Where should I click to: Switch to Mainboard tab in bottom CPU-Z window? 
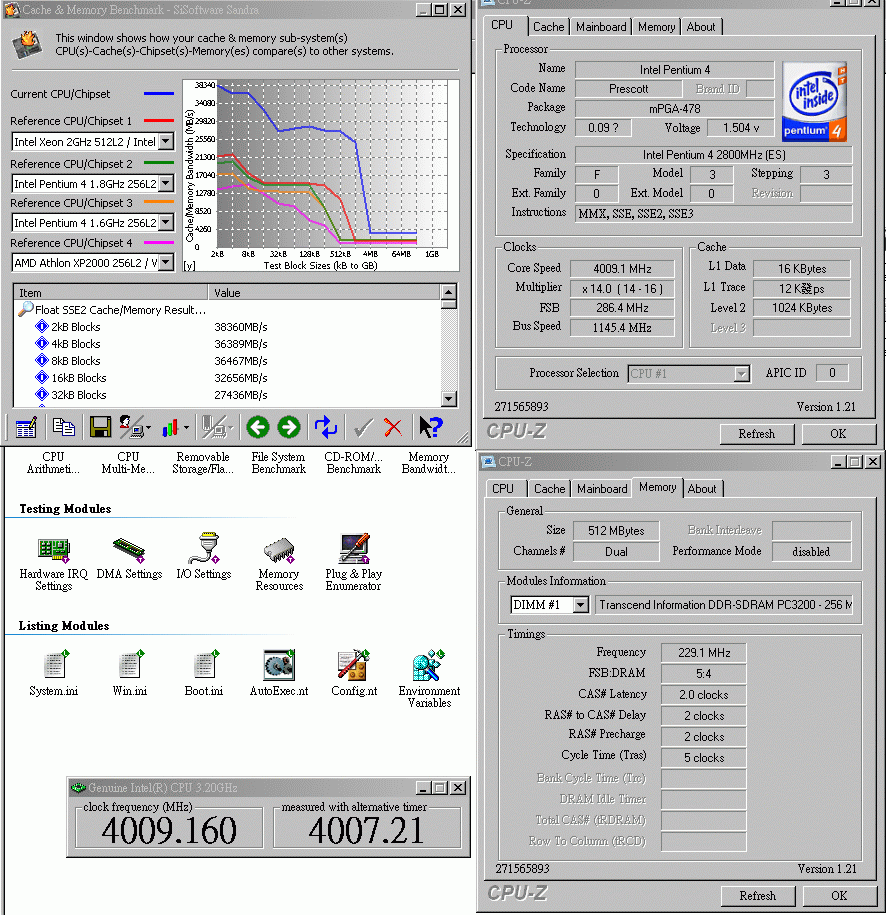[x=602, y=488]
